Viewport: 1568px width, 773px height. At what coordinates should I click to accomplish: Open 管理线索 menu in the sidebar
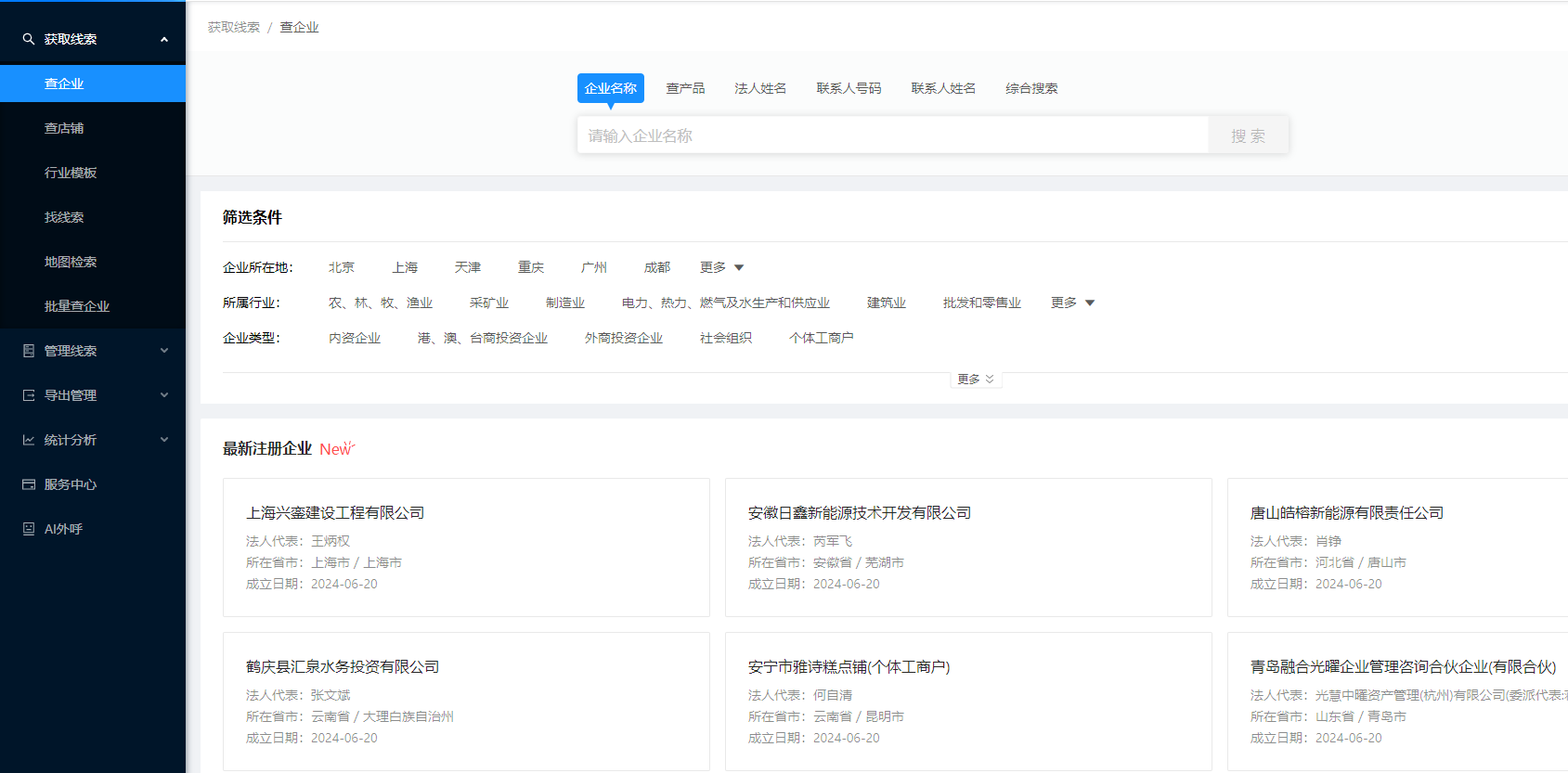(x=93, y=351)
